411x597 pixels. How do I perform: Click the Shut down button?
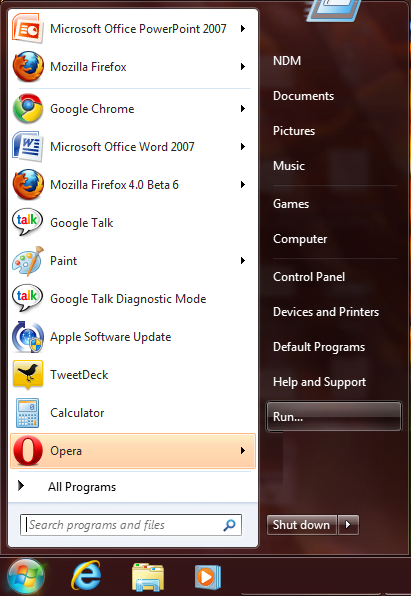pos(302,525)
